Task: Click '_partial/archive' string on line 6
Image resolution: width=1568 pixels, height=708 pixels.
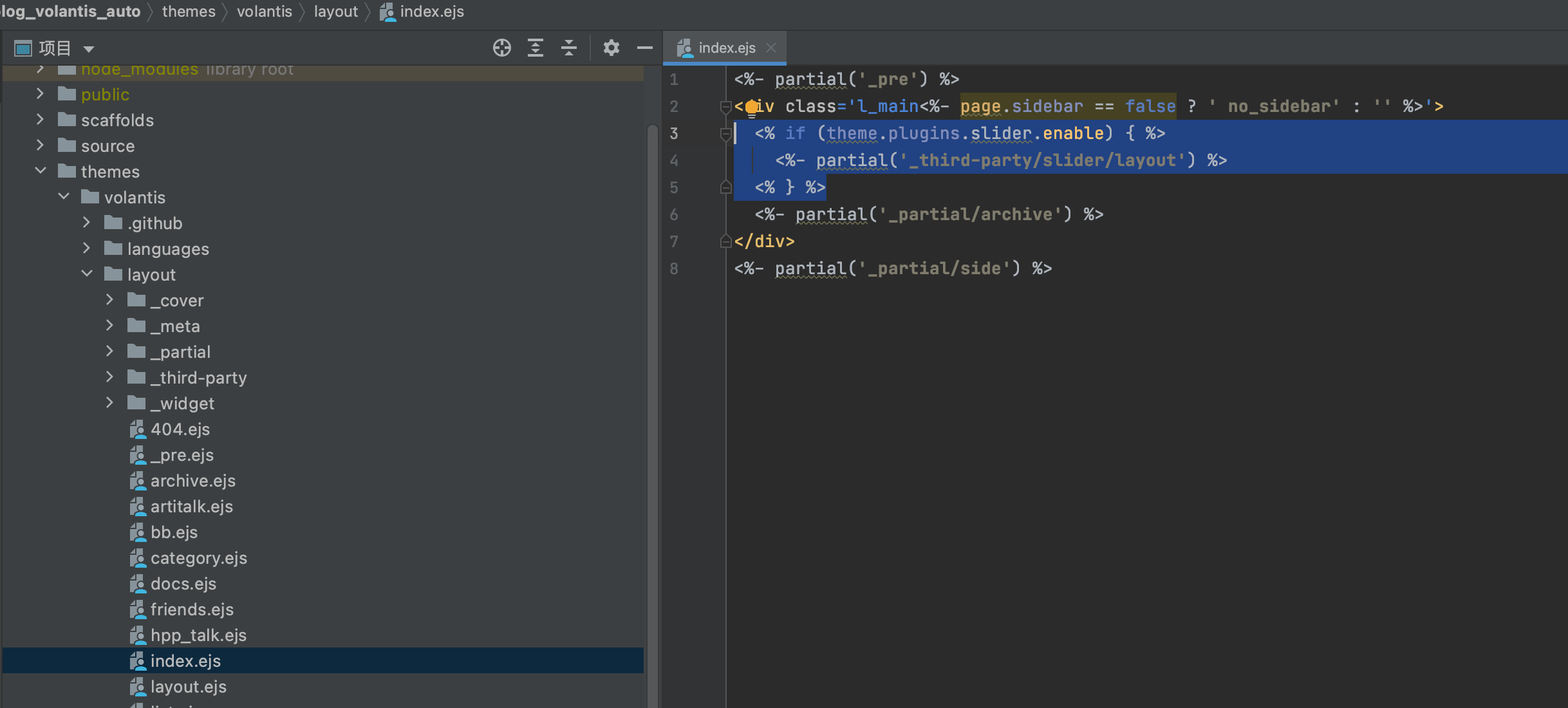Action: click(x=970, y=214)
